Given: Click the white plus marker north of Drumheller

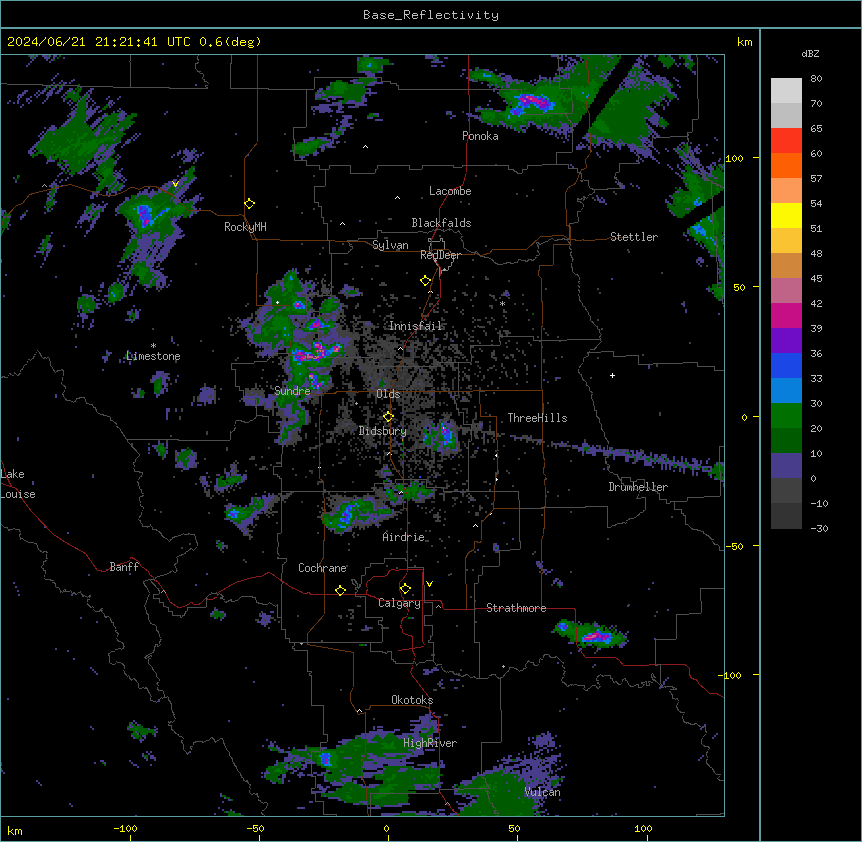Looking at the screenshot, I should pyautogui.click(x=612, y=375).
